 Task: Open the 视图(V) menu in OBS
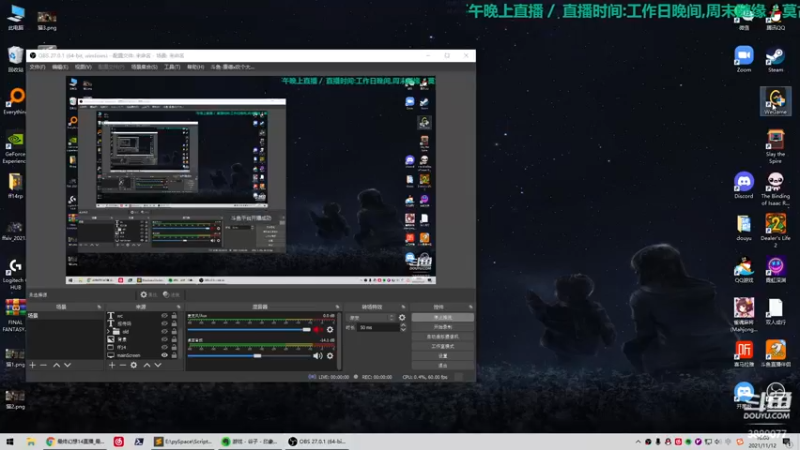[x=83, y=67]
